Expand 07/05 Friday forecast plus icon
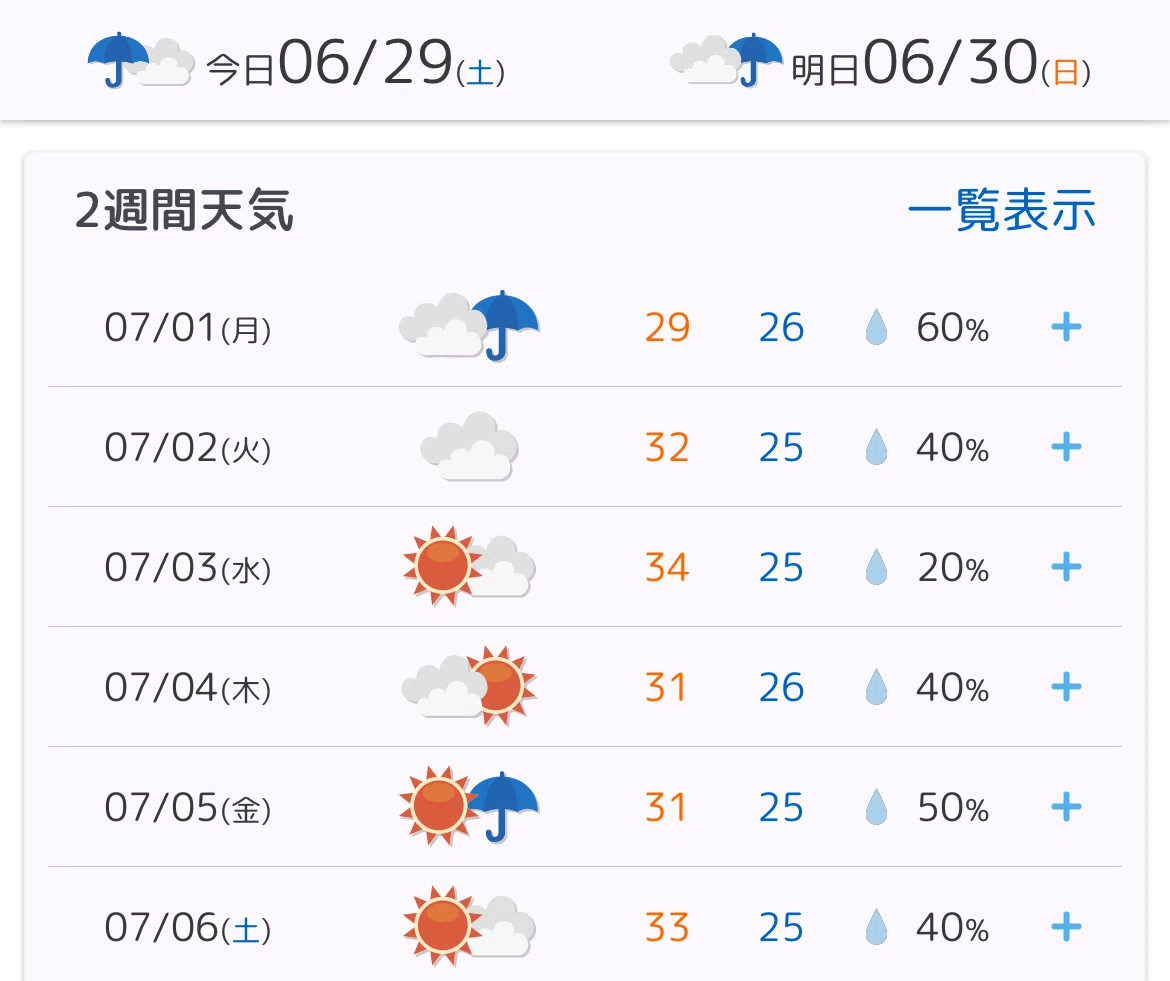This screenshot has height=981, width=1170. click(1066, 807)
